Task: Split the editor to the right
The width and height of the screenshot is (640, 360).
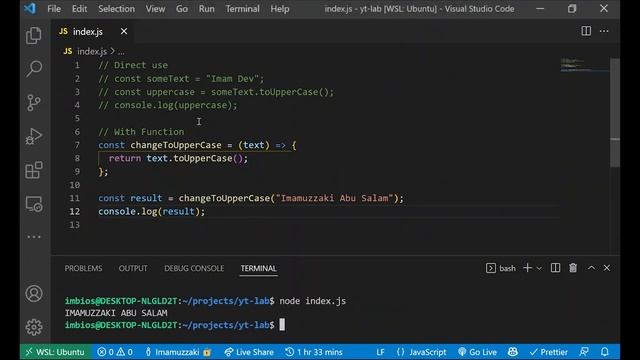Action: click(x=586, y=31)
